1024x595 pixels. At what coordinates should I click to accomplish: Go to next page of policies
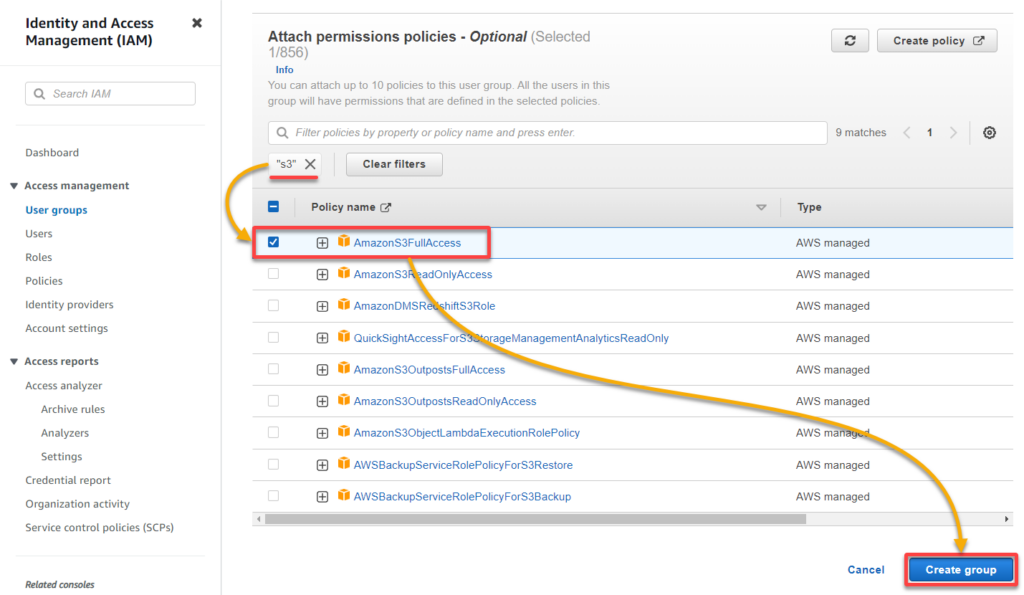(953, 133)
